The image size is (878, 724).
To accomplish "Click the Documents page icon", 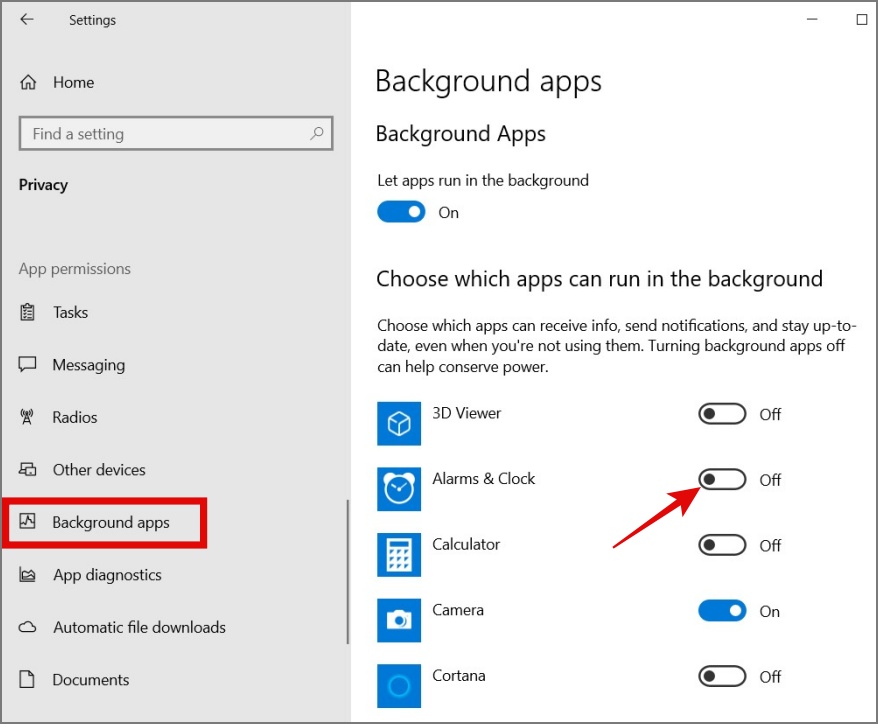I will pyautogui.click(x=27, y=679).
